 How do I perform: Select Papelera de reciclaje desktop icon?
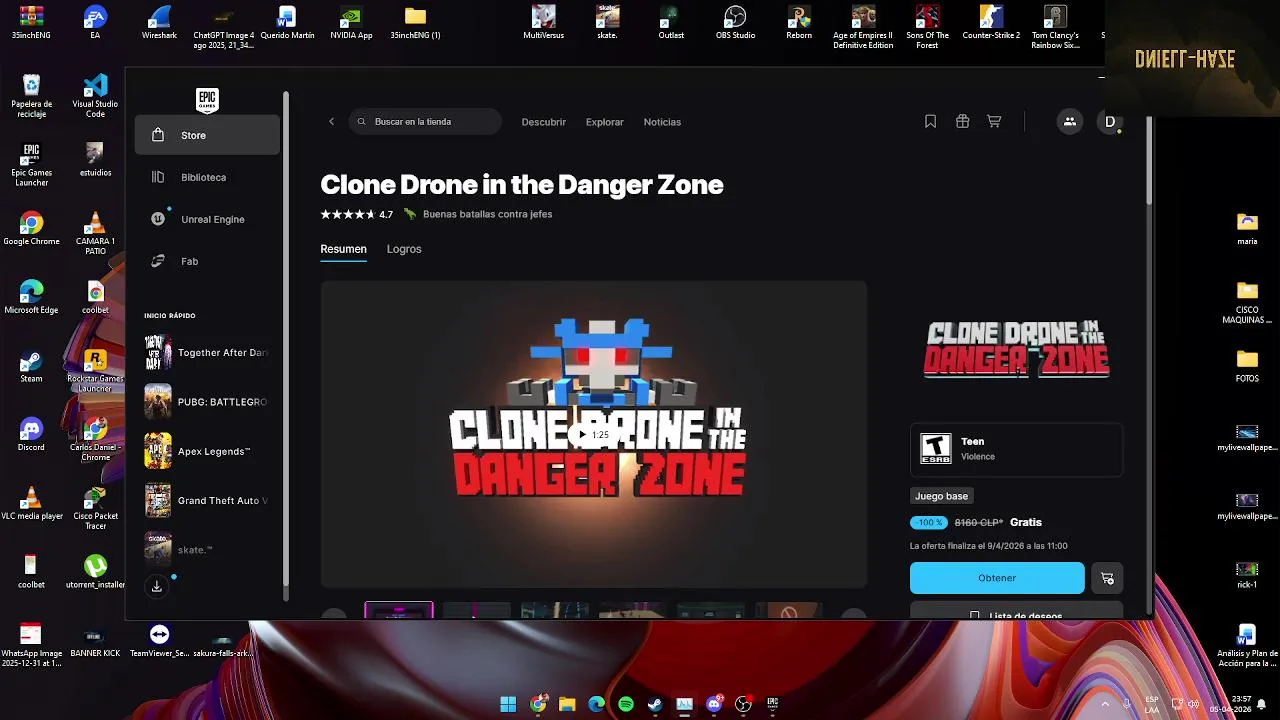(x=31, y=96)
